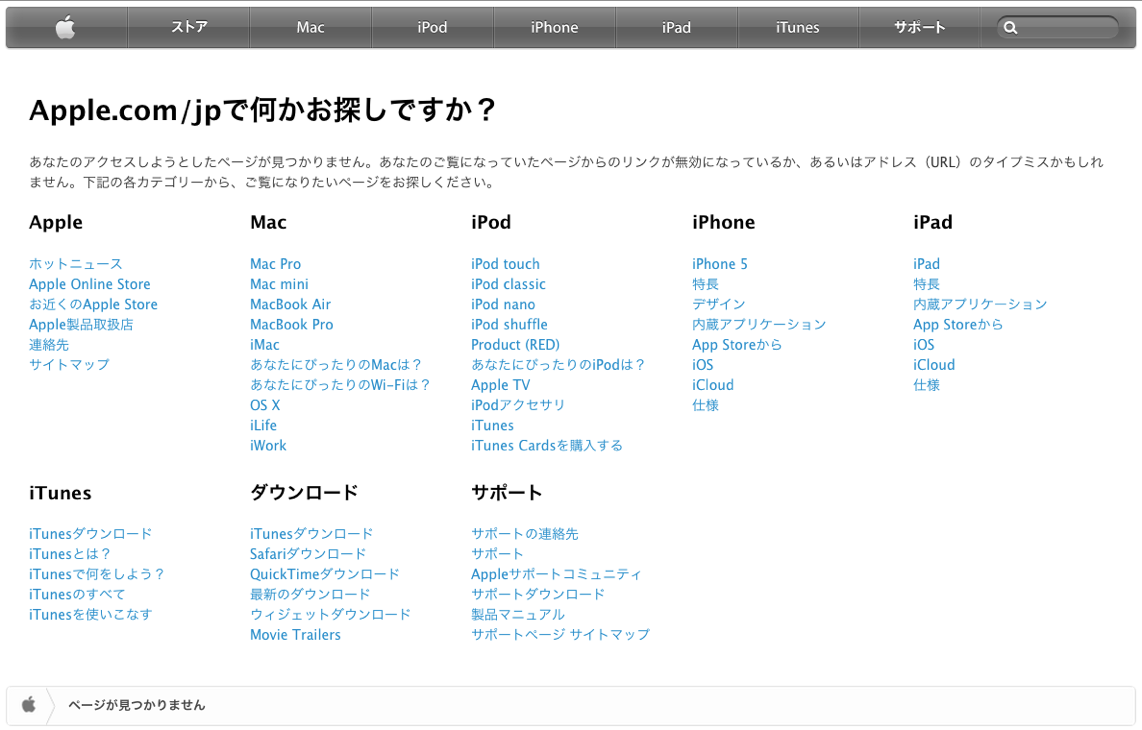Open the デザイン link under iPhone
Screen dimensions: 1142x730
[719, 305]
